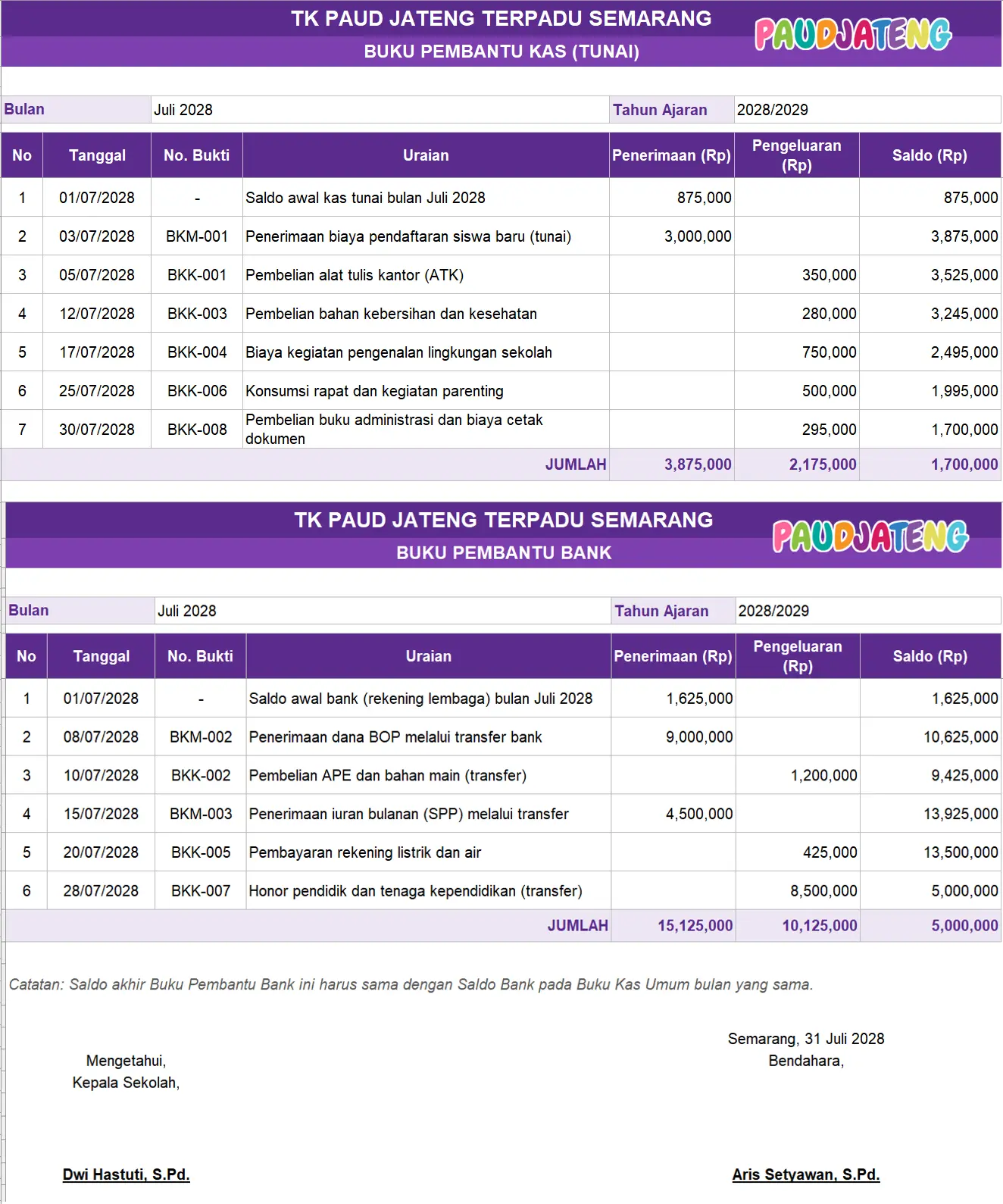Select Tahun Ajaran 2028/2029 cell in bank book
1003x1204 pixels.
coord(868,611)
